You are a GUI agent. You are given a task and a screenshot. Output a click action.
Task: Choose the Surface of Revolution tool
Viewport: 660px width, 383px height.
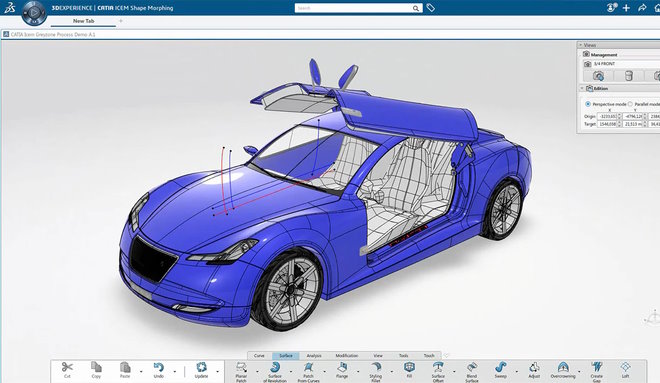click(275, 372)
